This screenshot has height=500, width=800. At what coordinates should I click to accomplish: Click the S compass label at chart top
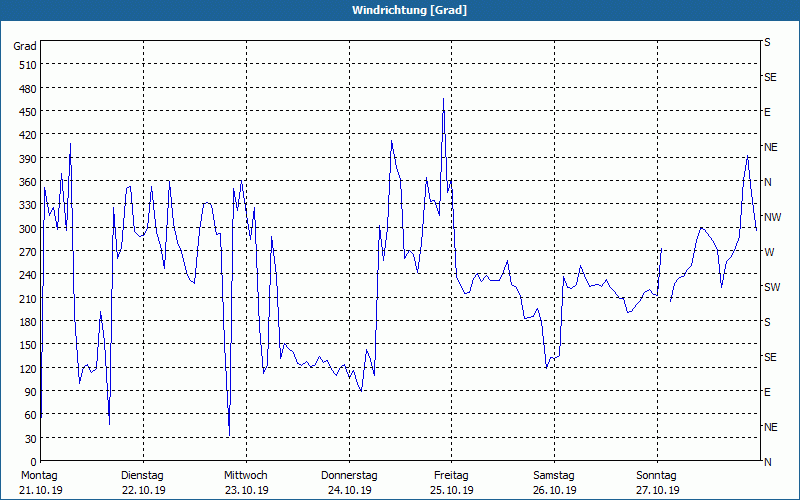(767, 42)
